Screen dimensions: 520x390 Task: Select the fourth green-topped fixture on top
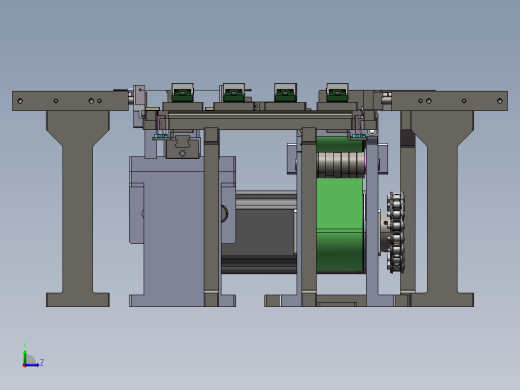pyautogui.click(x=337, y=93)
